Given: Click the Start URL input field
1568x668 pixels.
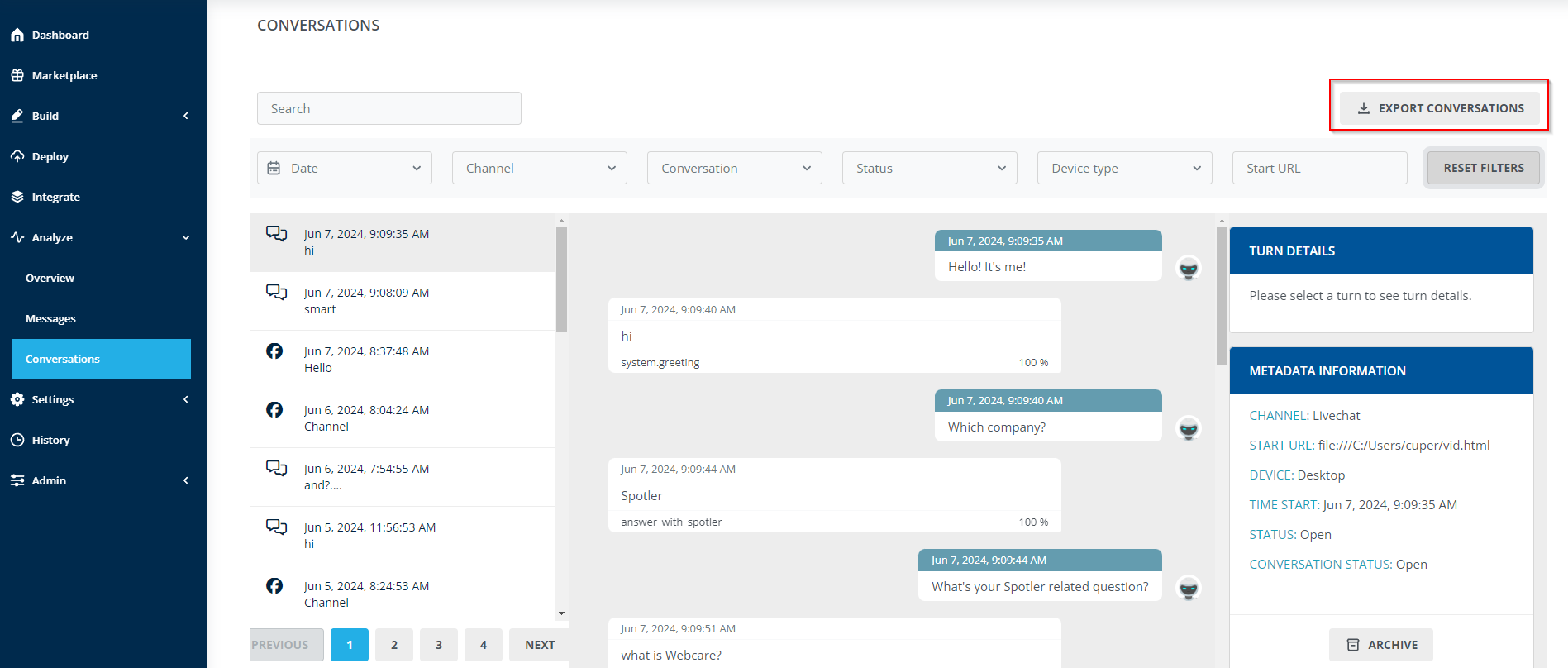Looking at the screenshot, I should pos(1320,168).
